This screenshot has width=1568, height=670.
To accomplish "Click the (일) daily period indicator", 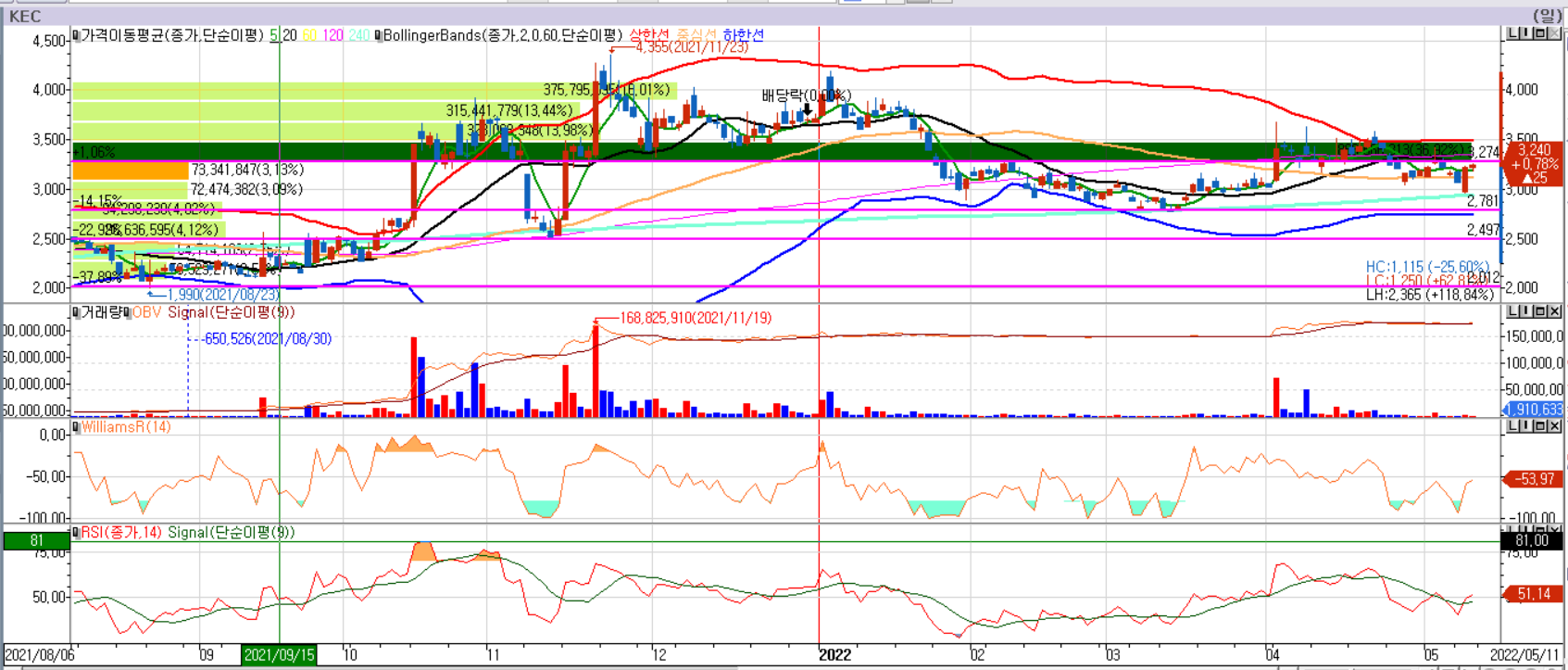I will tap(1547, 16).
